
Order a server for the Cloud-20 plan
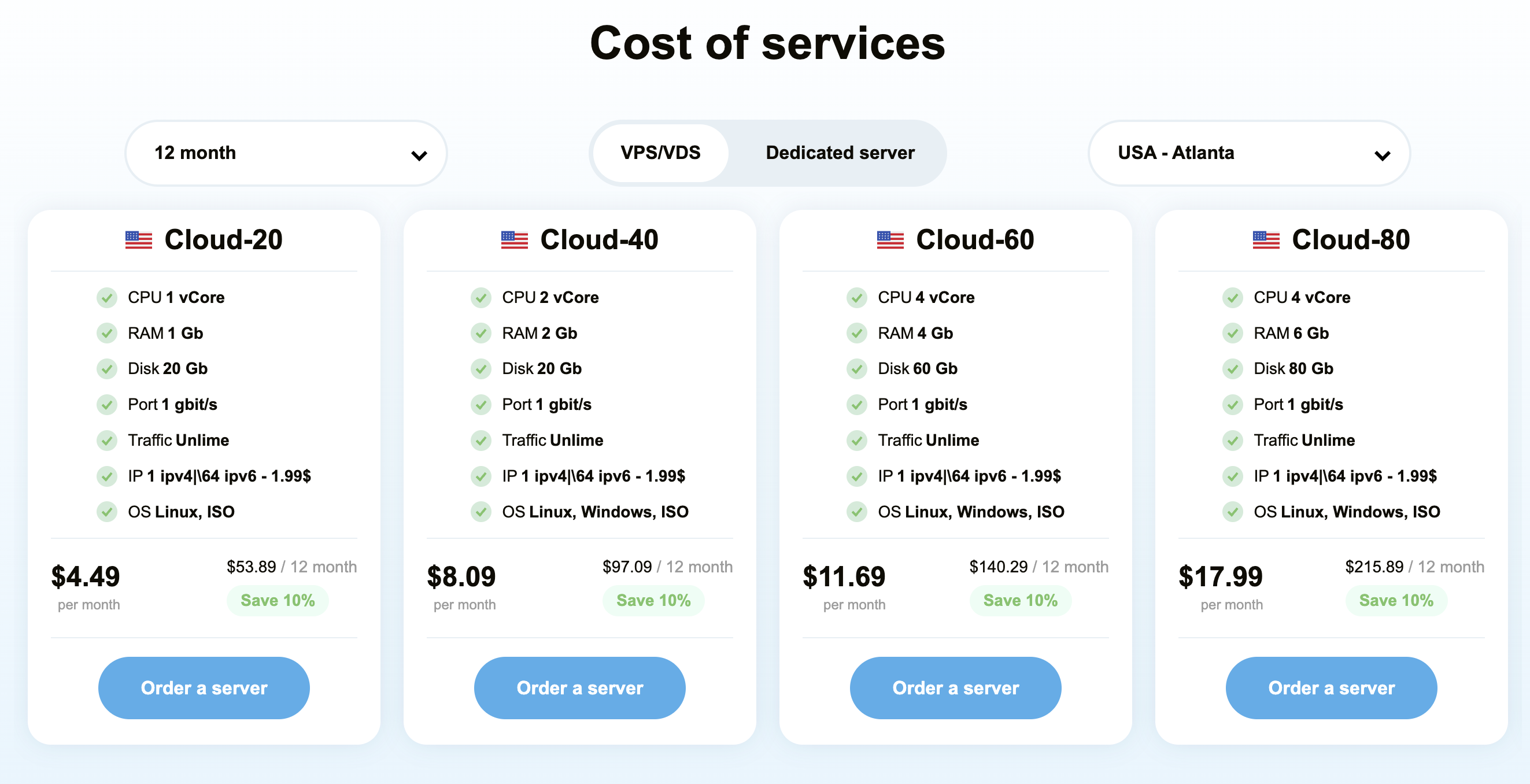pos(204,688)
